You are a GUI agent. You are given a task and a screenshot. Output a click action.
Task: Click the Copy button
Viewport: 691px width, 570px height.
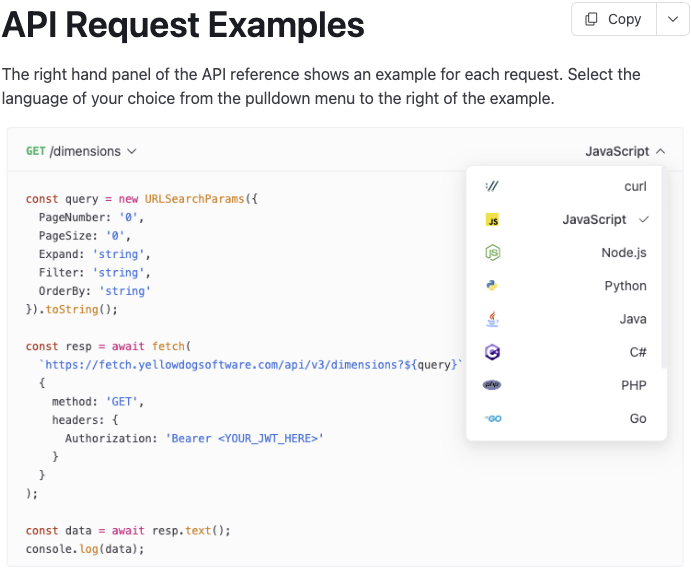[x=614, y=19]
